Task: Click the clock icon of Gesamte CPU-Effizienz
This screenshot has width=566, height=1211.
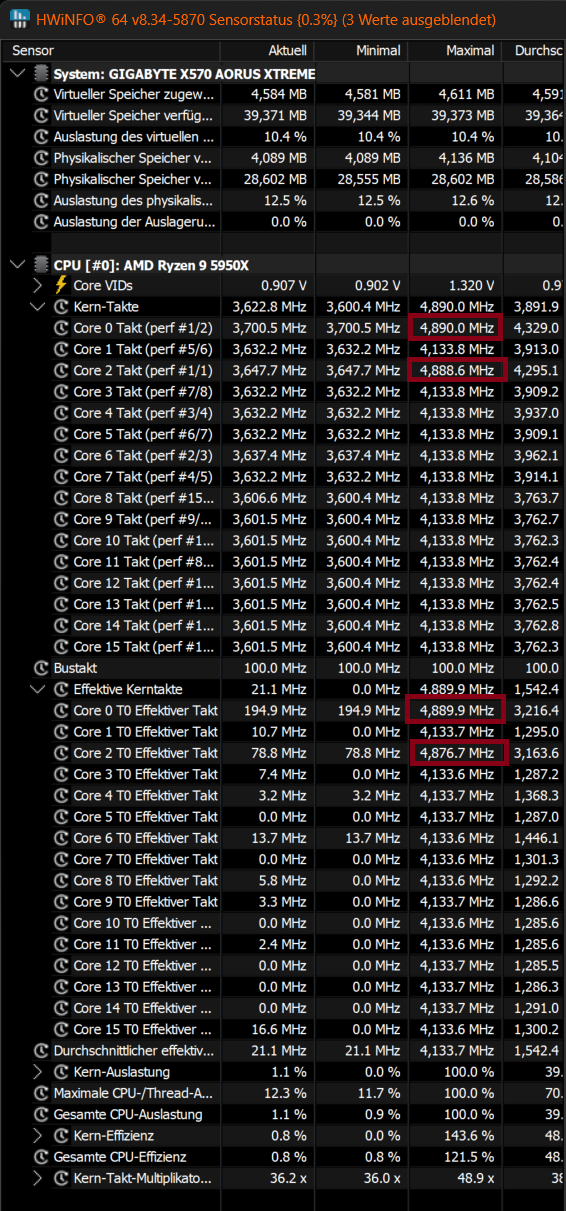Action: point(41,1157)
